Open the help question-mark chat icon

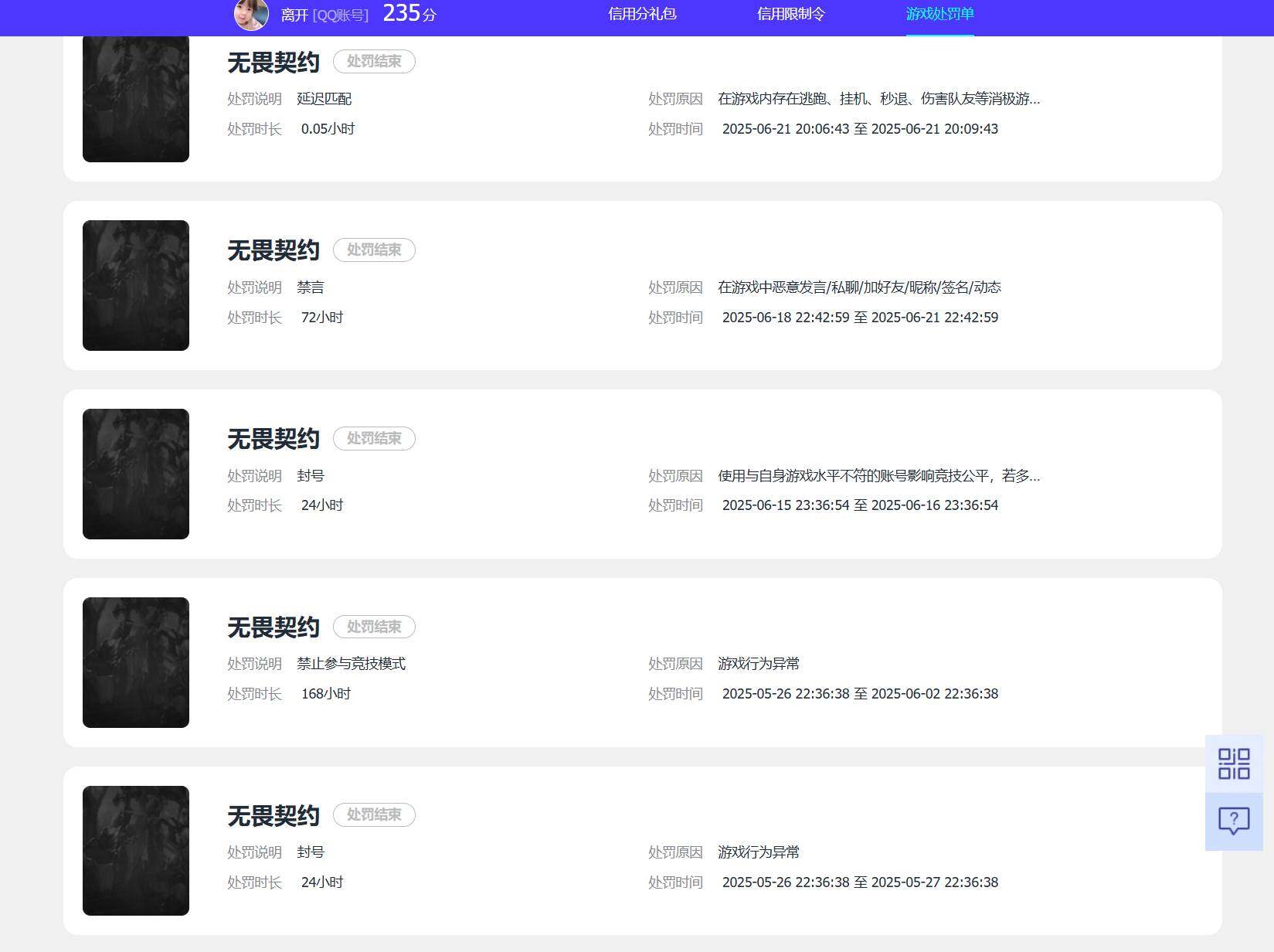[1234, 821]
